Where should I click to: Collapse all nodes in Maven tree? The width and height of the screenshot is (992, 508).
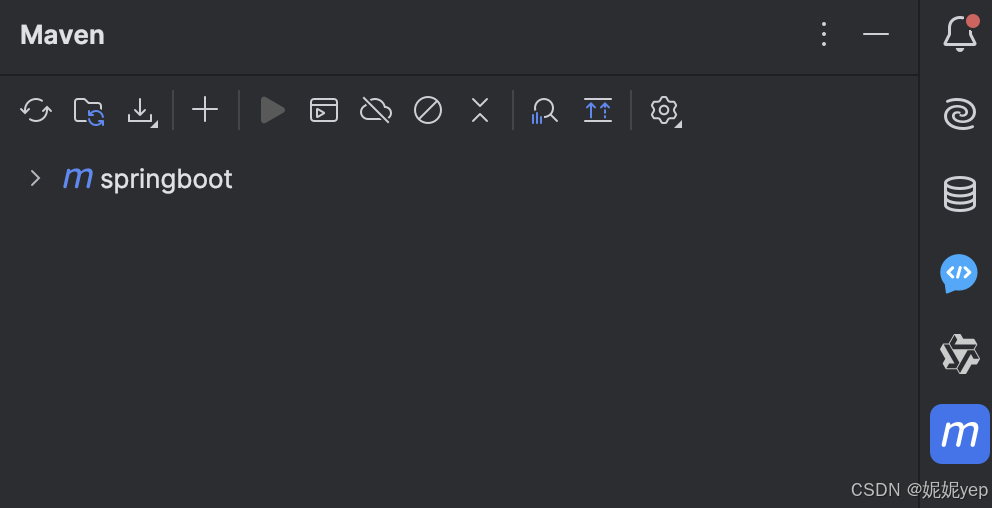(480, 110)
